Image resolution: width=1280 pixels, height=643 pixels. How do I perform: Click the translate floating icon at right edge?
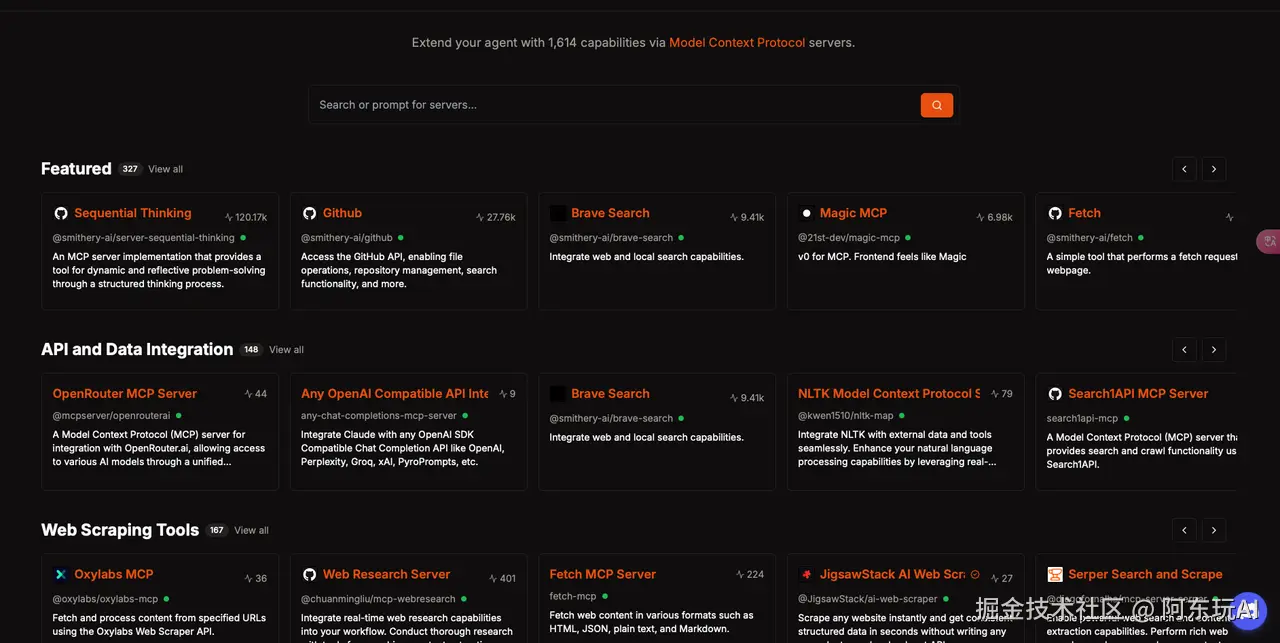tap(1268, 241)
